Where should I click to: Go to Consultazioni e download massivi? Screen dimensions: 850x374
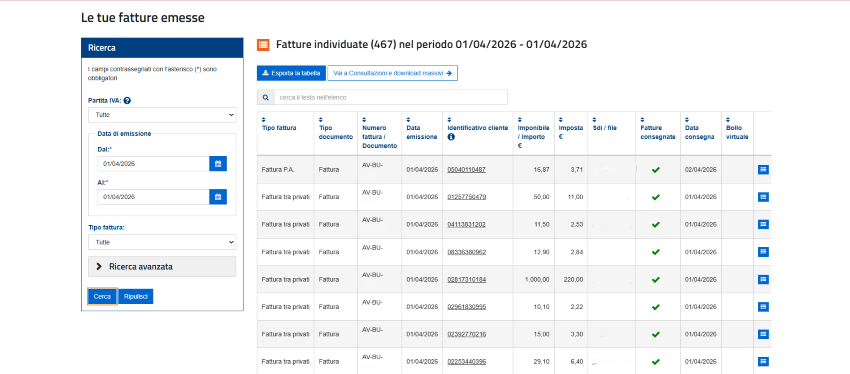coord(392,73)
